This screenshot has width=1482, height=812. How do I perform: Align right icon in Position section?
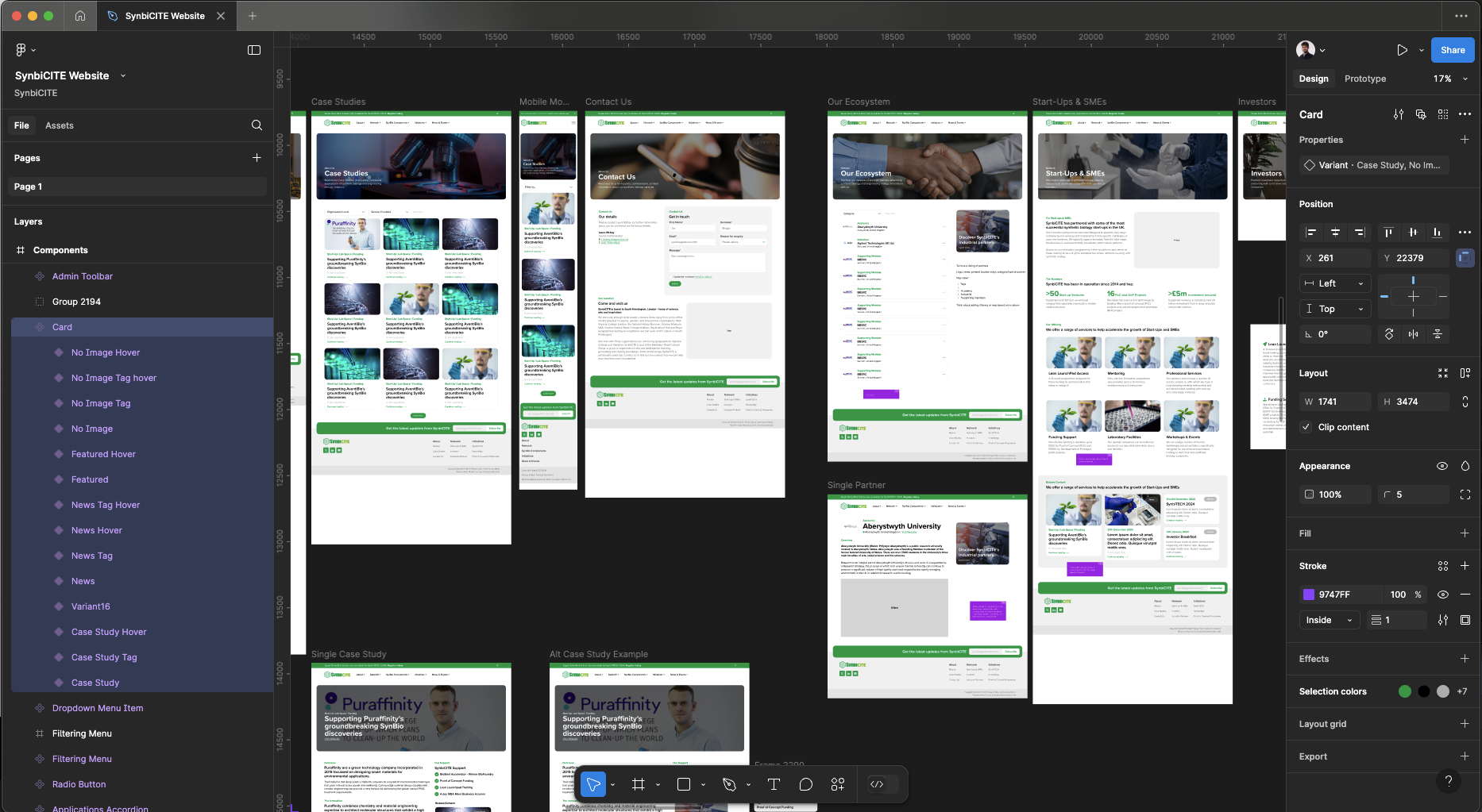[x=1360, y=233]
